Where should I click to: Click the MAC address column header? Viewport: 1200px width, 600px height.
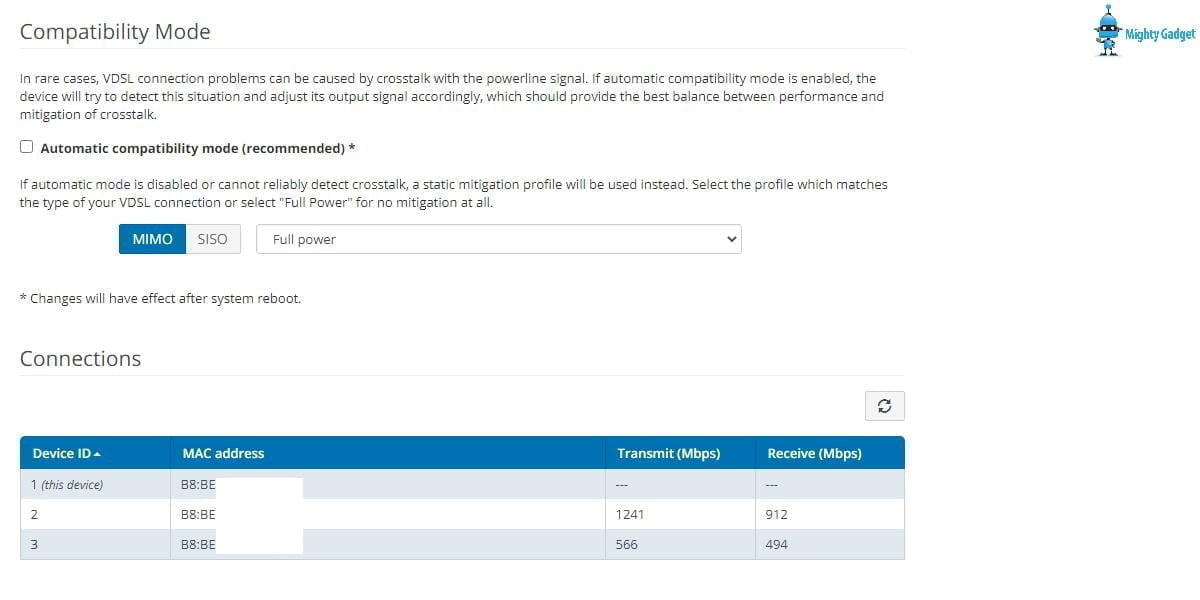[223, 453]
